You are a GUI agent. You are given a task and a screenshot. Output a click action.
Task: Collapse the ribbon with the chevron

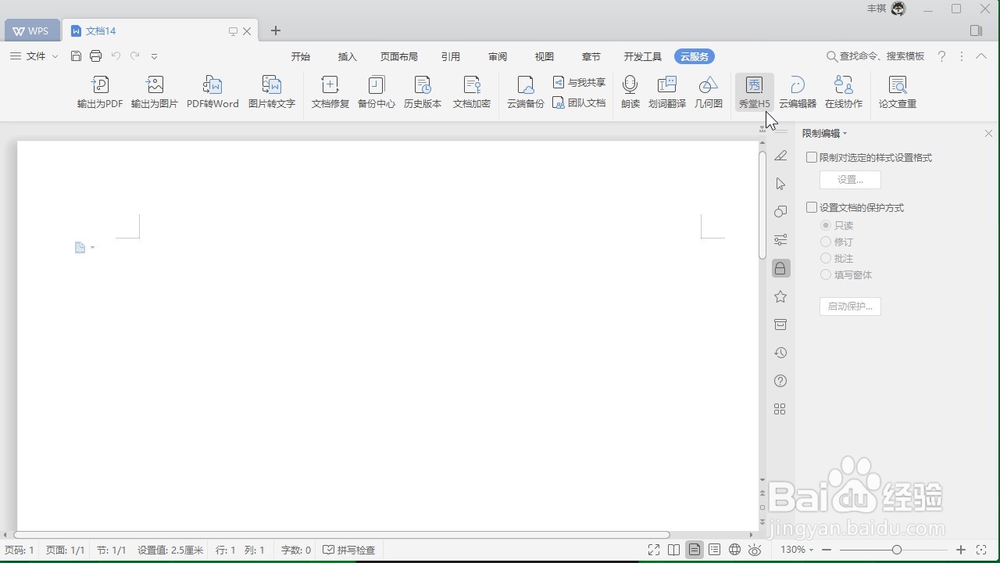point(981,56)
